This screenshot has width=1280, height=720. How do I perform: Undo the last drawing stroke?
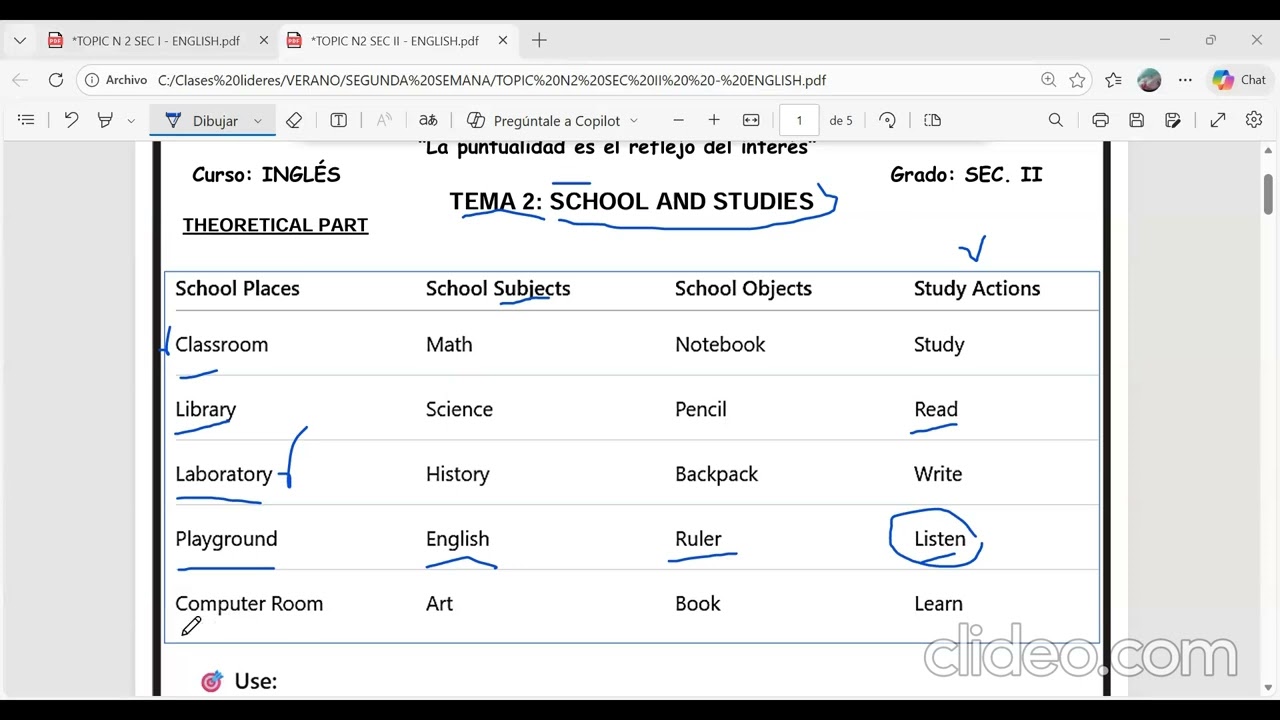[71, 120]
